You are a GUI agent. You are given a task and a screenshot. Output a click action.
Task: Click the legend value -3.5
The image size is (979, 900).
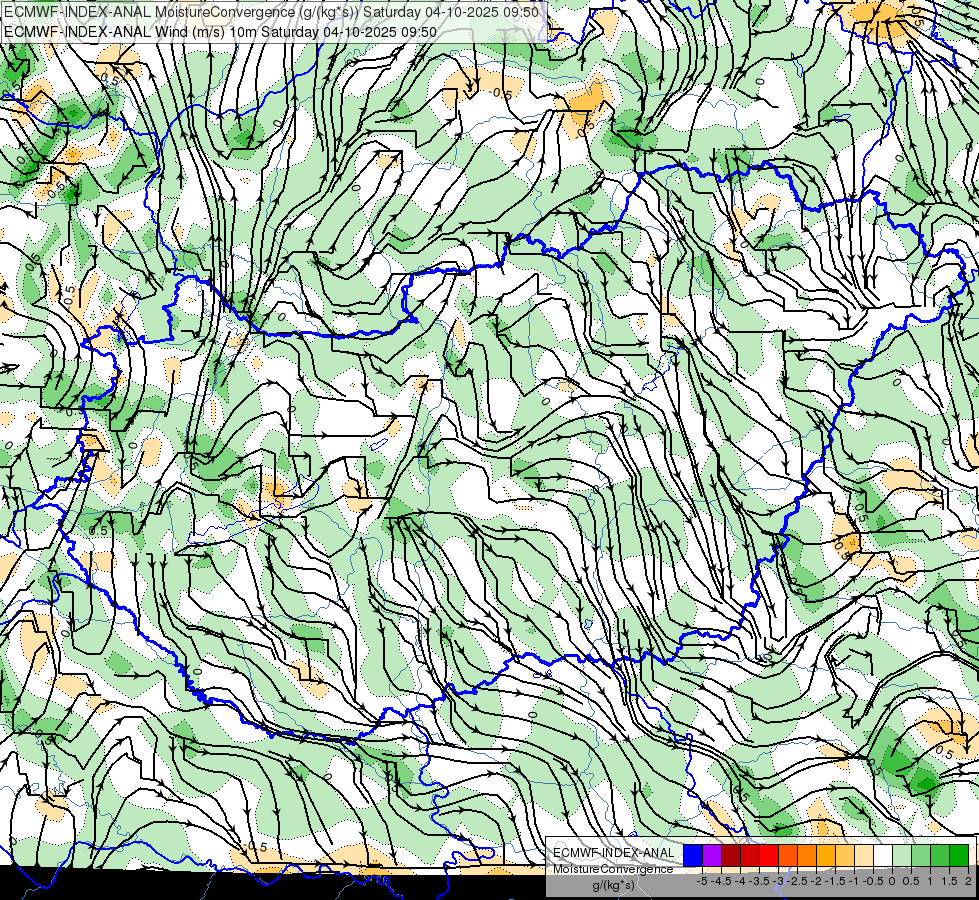pyautogui.click(x=760, y=881)
